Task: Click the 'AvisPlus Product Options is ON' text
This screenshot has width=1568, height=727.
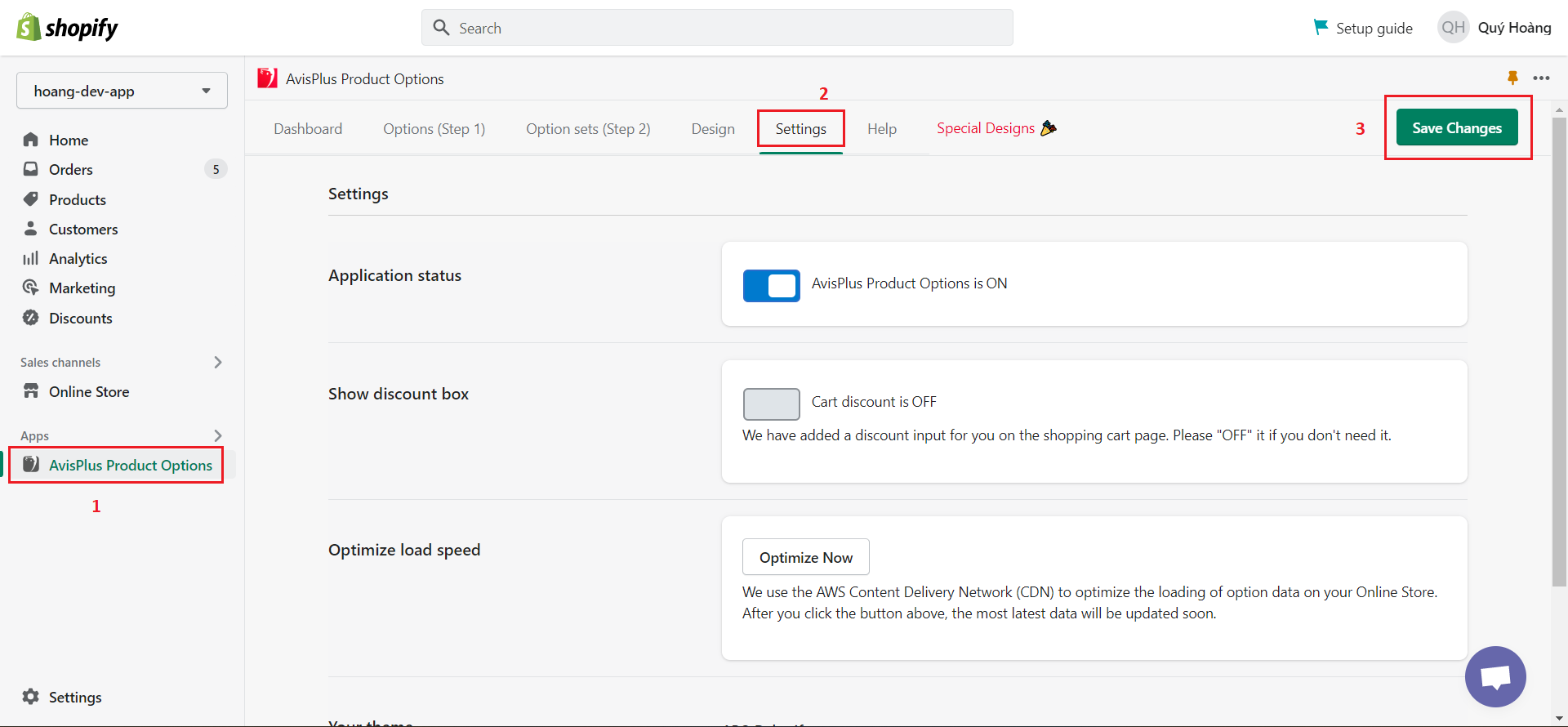Action: click(x=909, y=283)
